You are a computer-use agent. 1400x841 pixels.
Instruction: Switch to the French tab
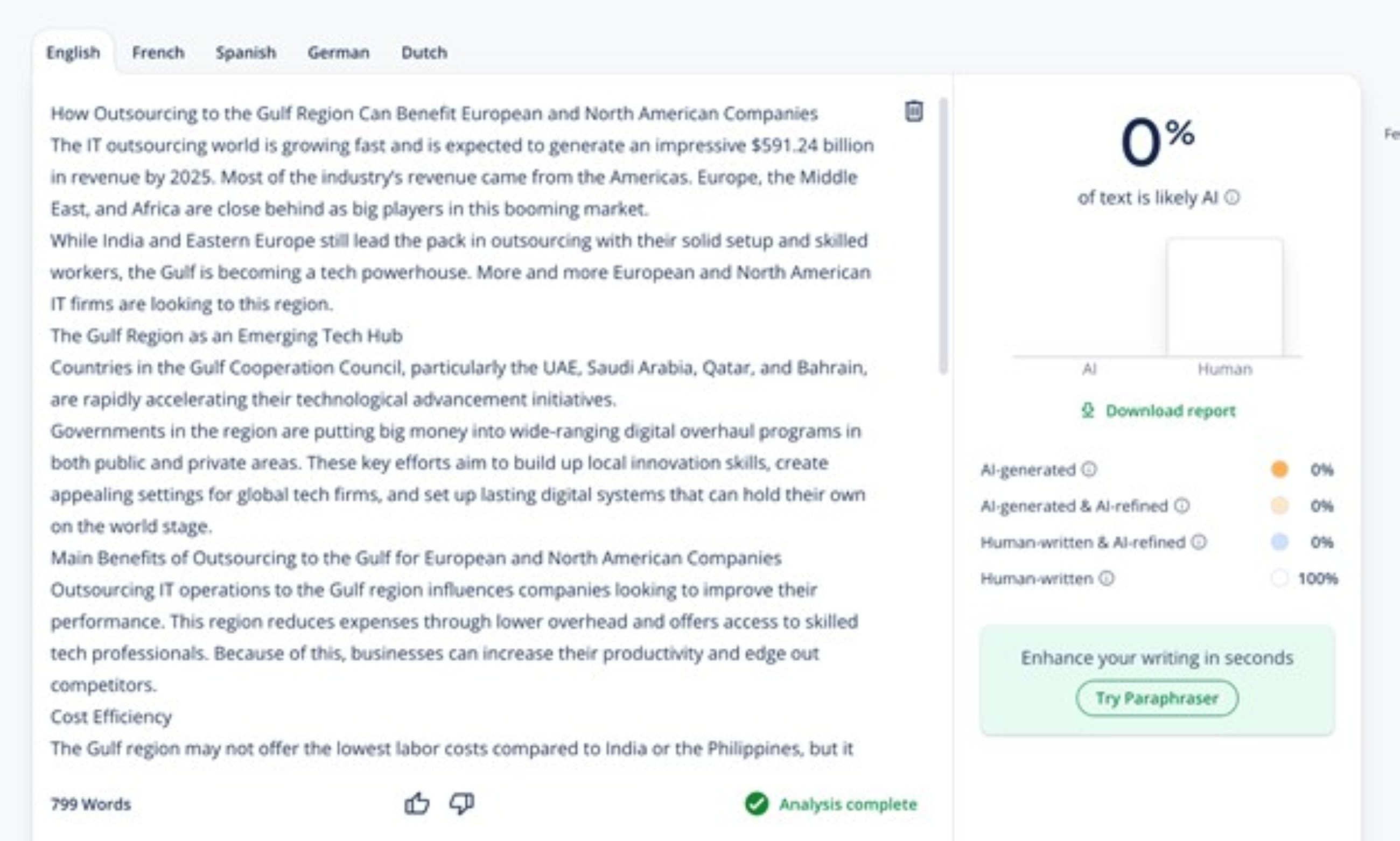coord(158,52)
